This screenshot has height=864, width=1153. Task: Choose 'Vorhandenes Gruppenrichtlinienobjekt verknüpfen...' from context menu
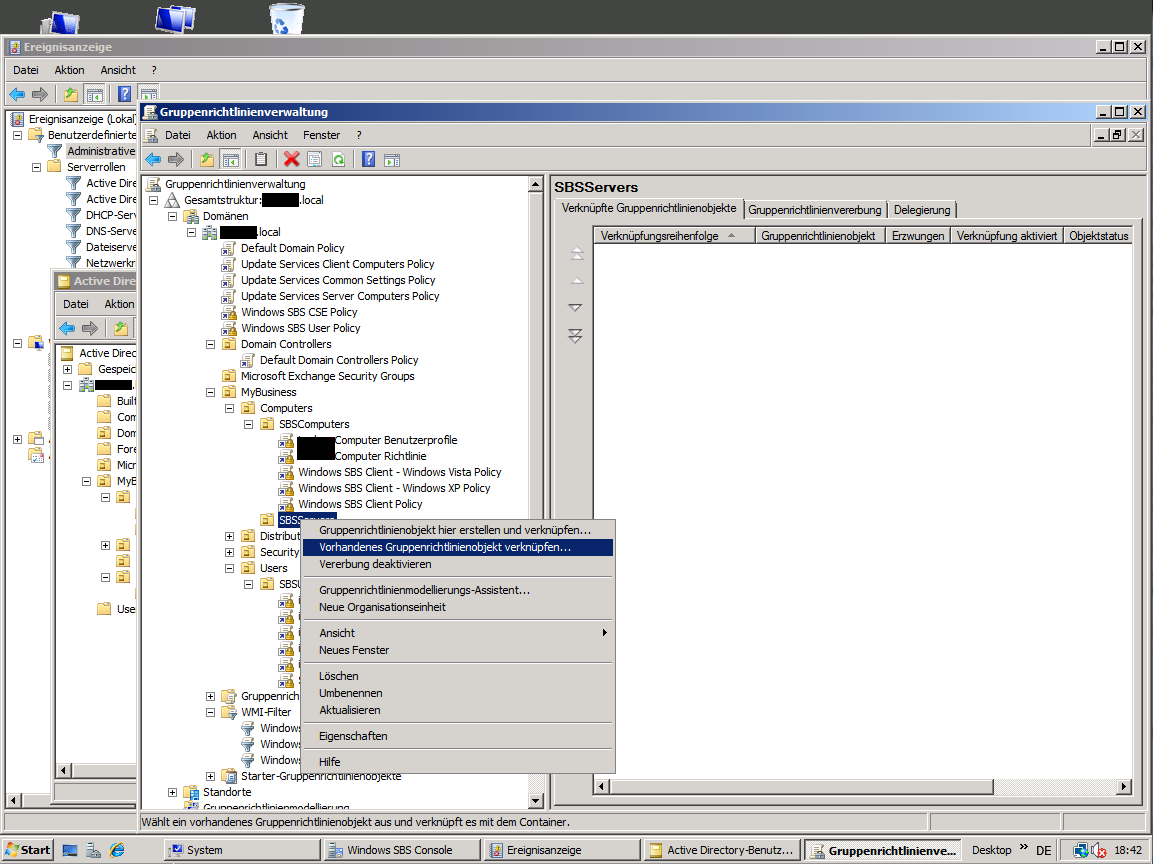[457, 547]
